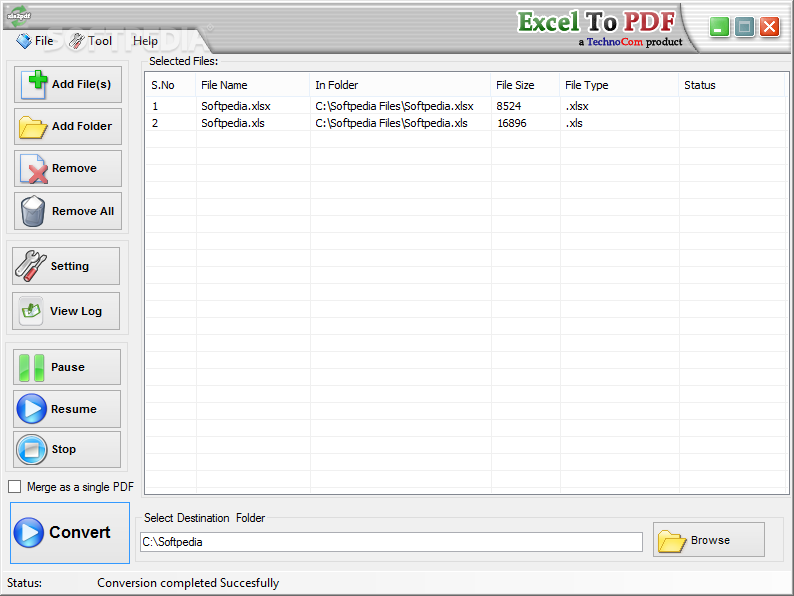The height and width of the screenshot is (596, 794).
Task: Click the Tool menu tools icon
Action: pyautogui.click(x=76, y=41)
